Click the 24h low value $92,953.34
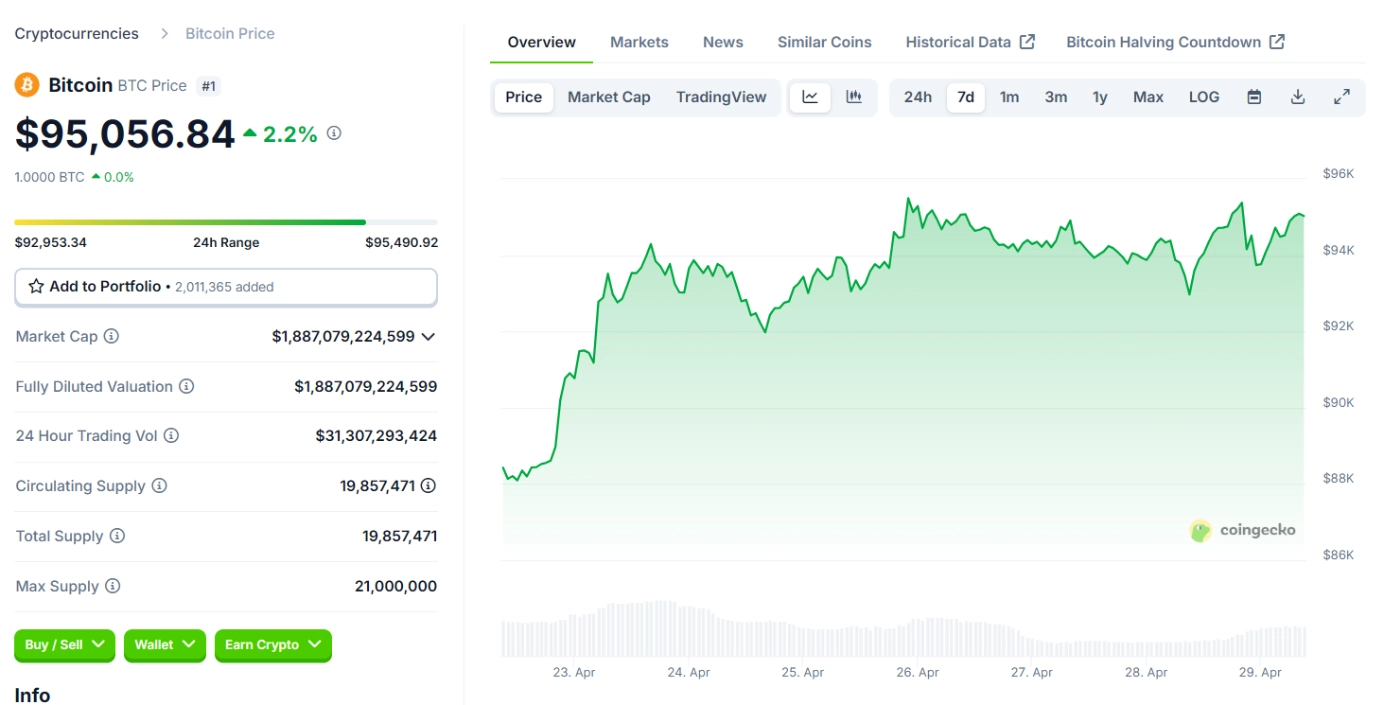This screenshot has height=705, width=1384. [x=50, y=242]
